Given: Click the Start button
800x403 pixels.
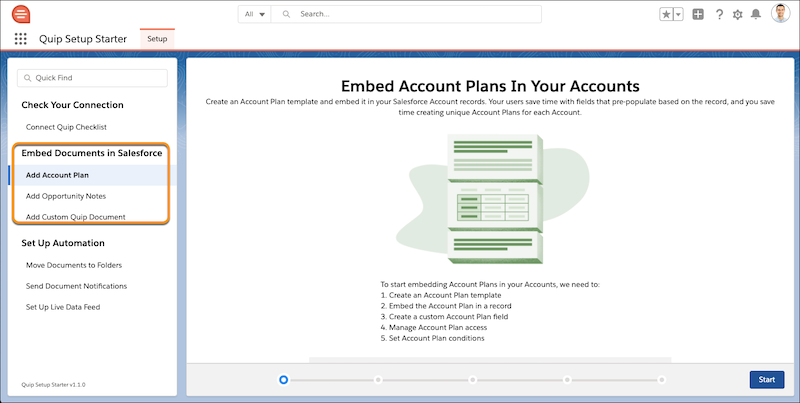Looking at the screenshot, I should [767, 380].
